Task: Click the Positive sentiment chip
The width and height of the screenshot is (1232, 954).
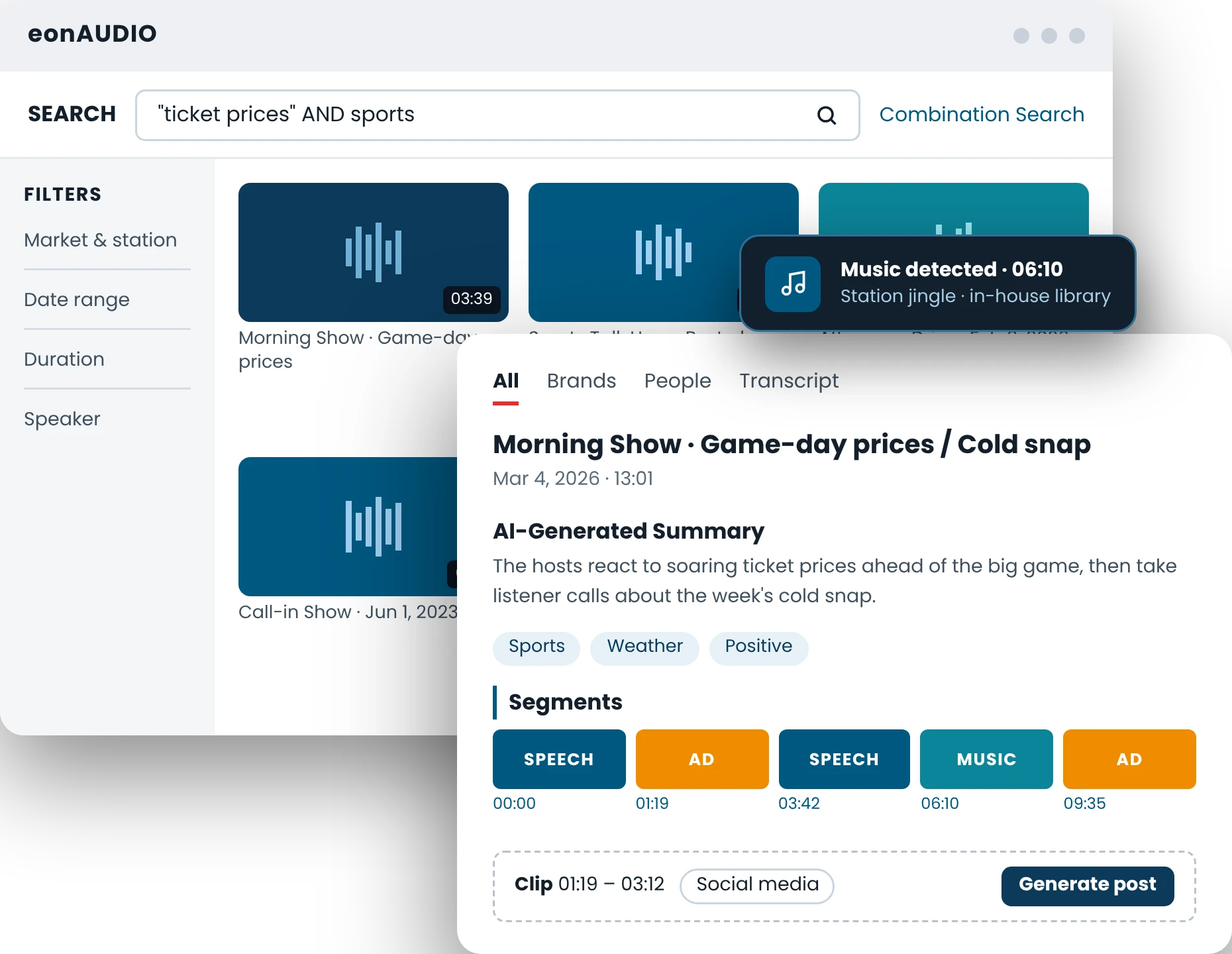Action: (x=758, y=647)
